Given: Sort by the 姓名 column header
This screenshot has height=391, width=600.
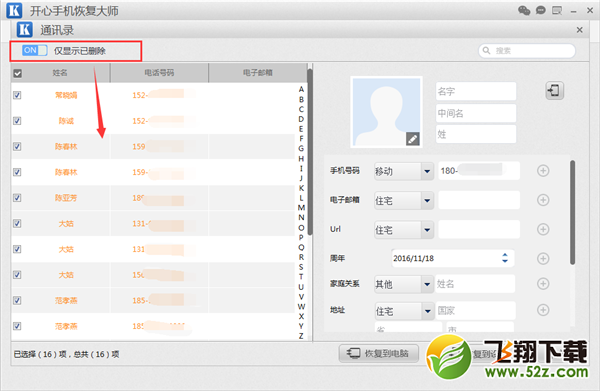Looking at the screenshot, I should [60, 73].
